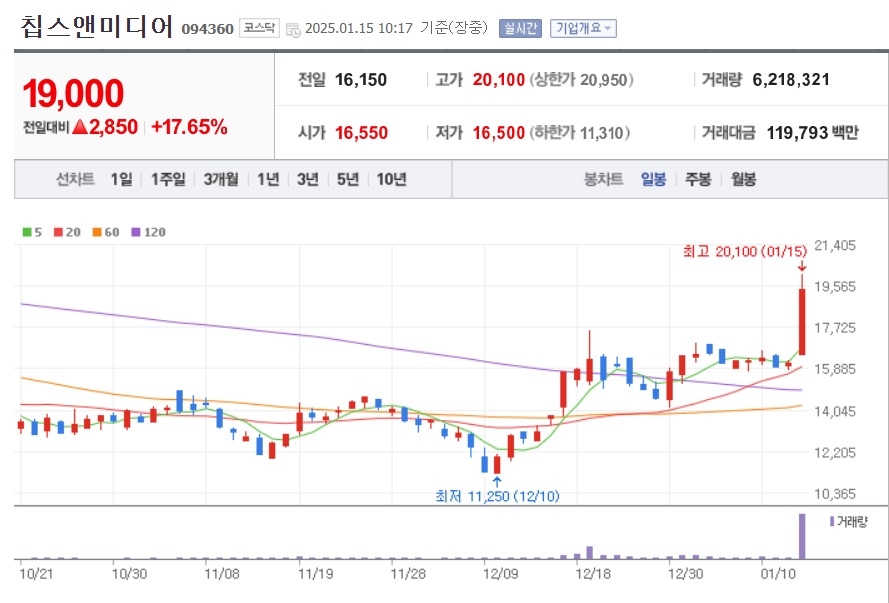This screenshot has width=889, height=603.
Task: Click the stock code 094360
Action: 208,29
